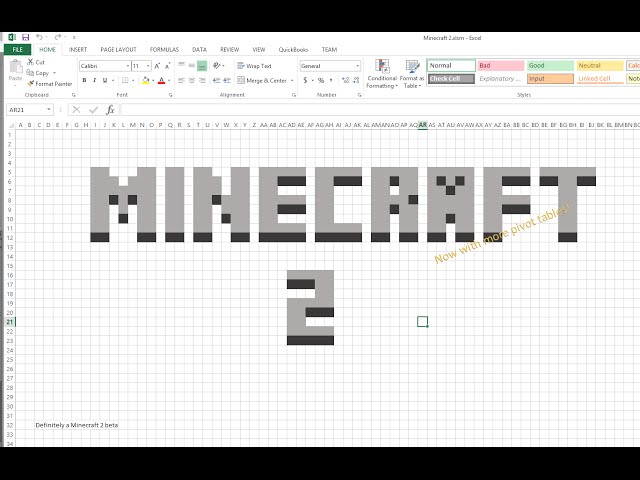Activate the Format Painter brush

coord(30,84)
